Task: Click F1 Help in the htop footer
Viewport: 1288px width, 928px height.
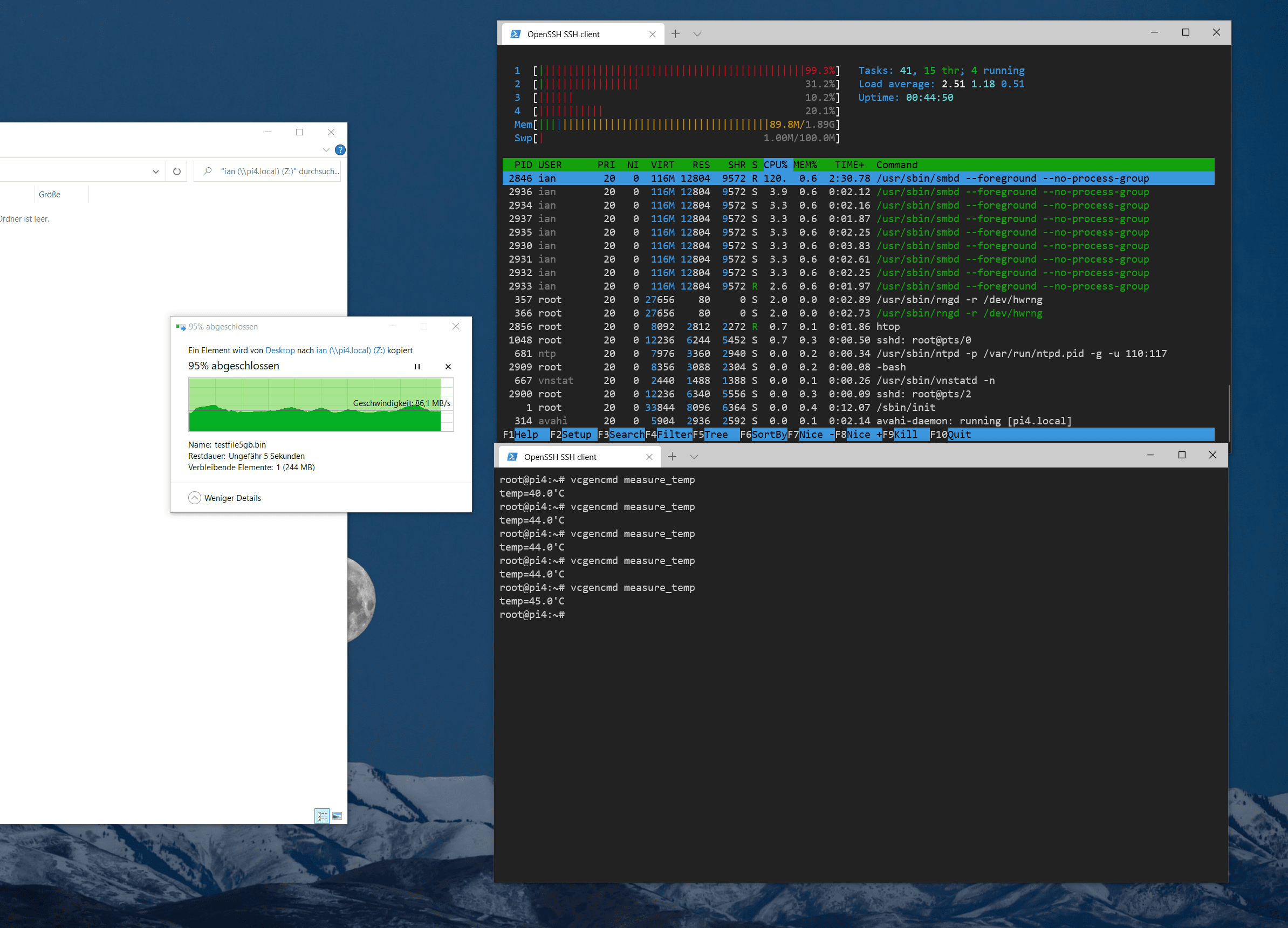Action: 526,435
